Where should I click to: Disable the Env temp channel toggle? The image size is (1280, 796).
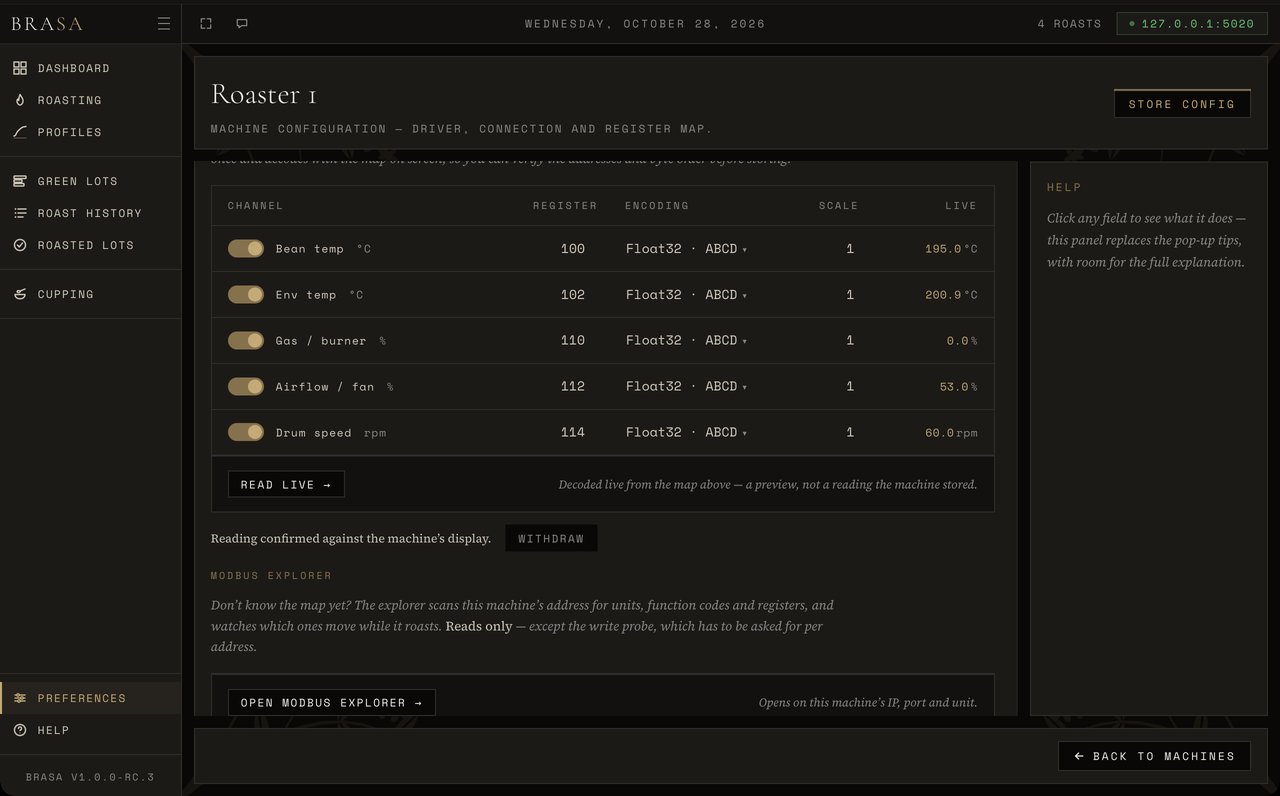[x=246, y=295]
